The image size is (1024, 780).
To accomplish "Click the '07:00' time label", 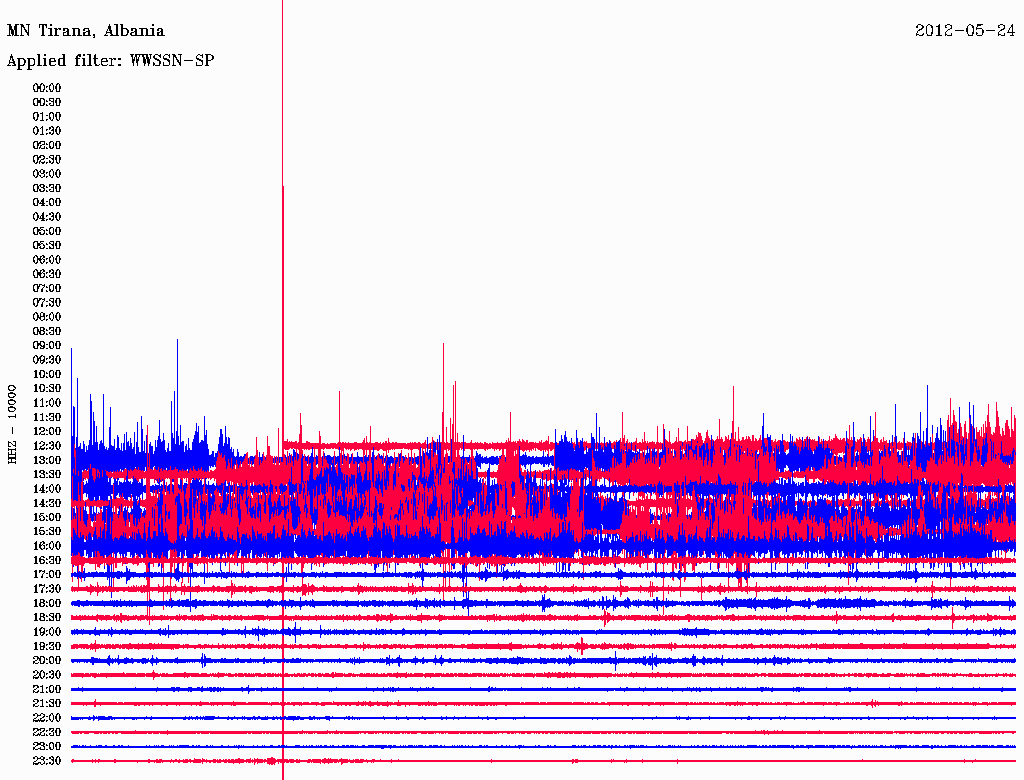I will coord(47,288).
